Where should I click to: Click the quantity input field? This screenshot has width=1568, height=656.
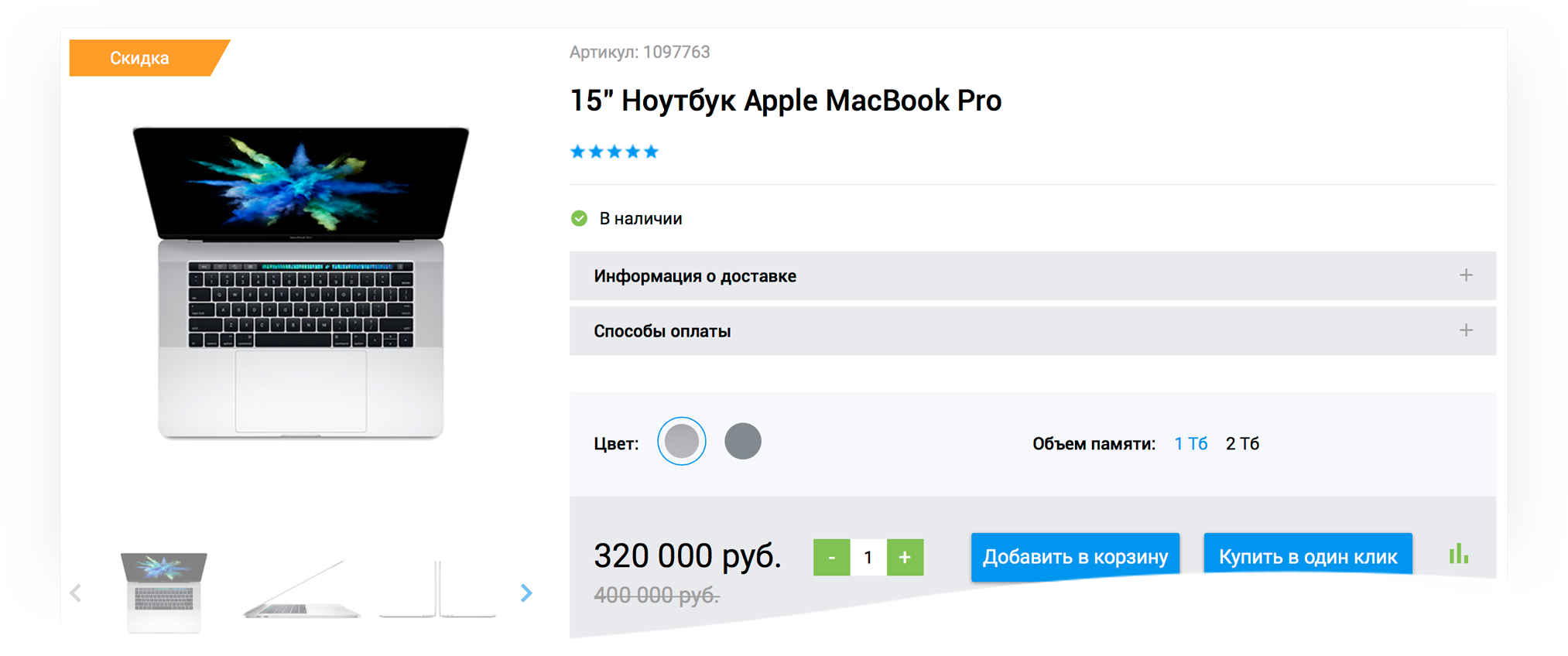(868, 557)
